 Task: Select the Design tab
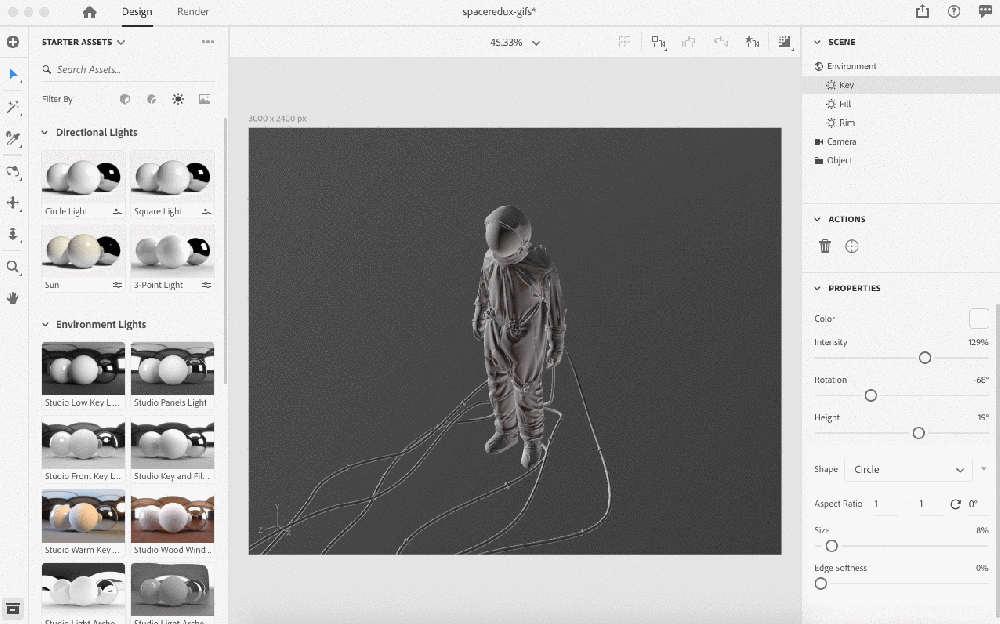click(137, 12)
